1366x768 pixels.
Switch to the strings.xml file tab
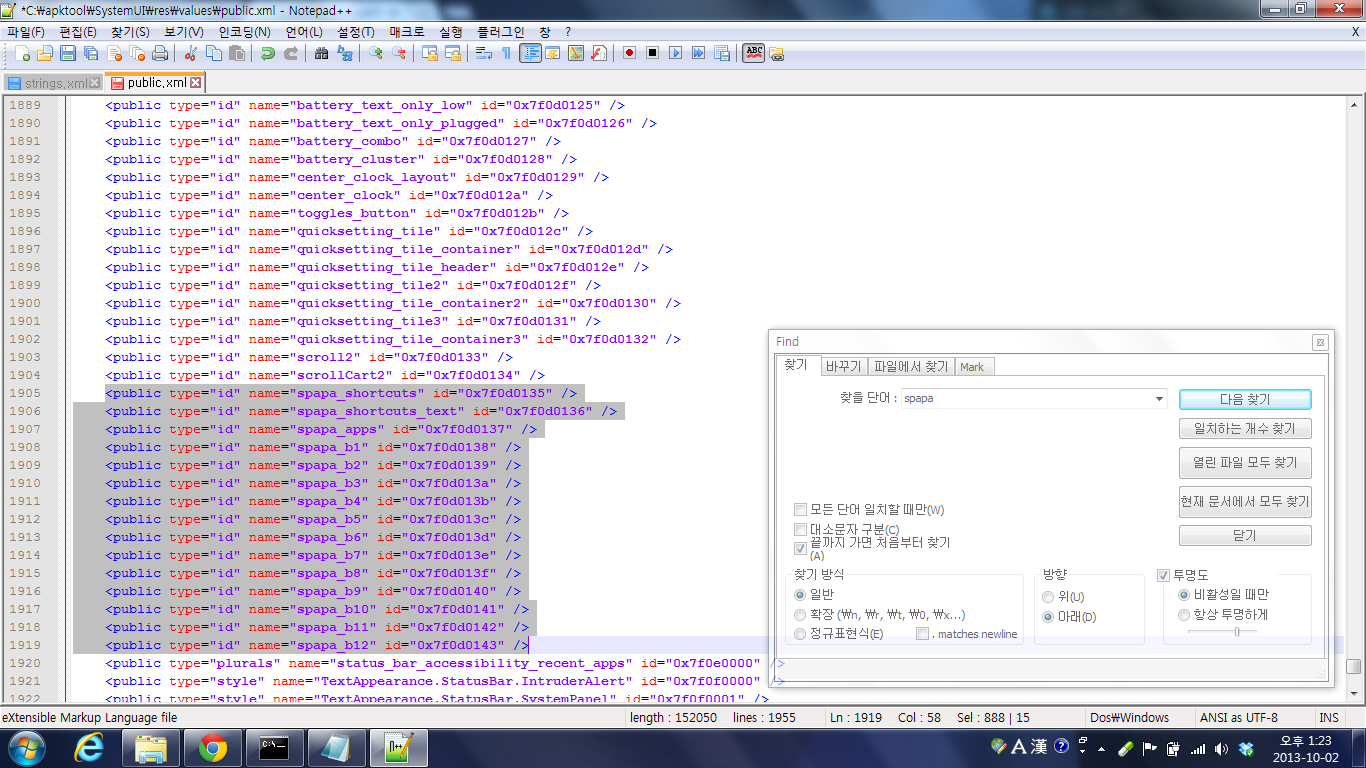point(55,83)
